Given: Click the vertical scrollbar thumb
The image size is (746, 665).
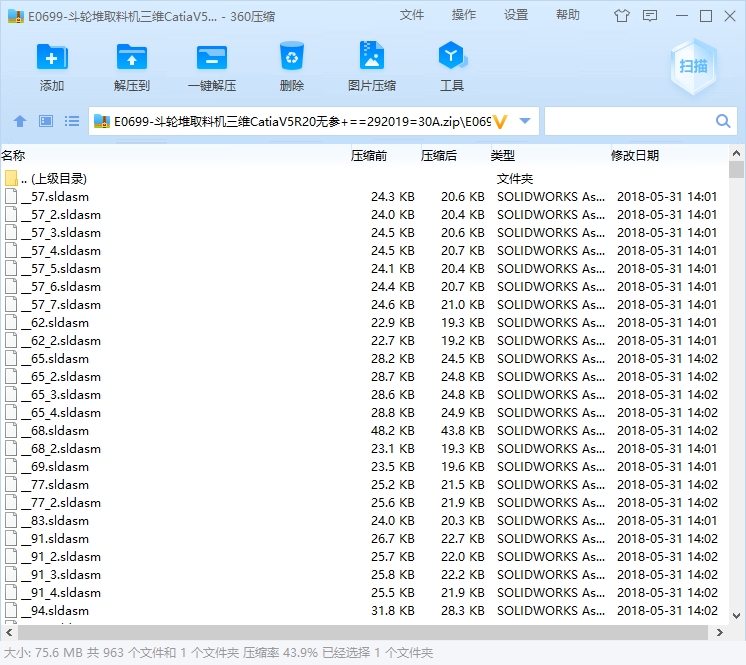Looking at the screenshot, I should (736, 169).
